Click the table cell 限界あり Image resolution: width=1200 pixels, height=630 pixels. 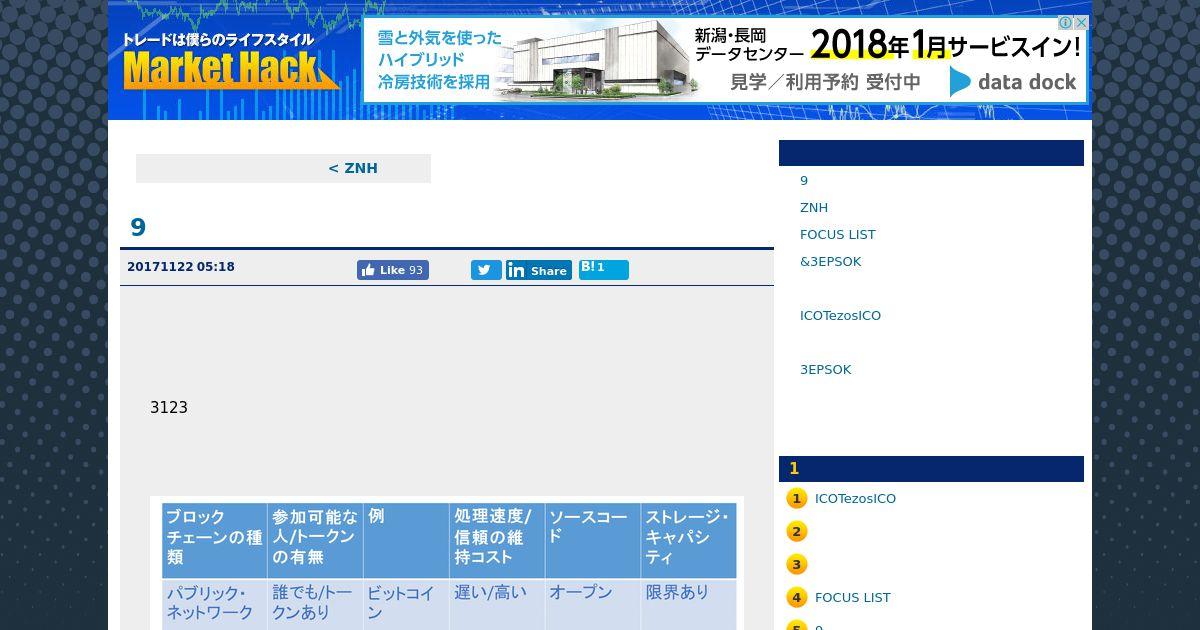coord(689,604)
